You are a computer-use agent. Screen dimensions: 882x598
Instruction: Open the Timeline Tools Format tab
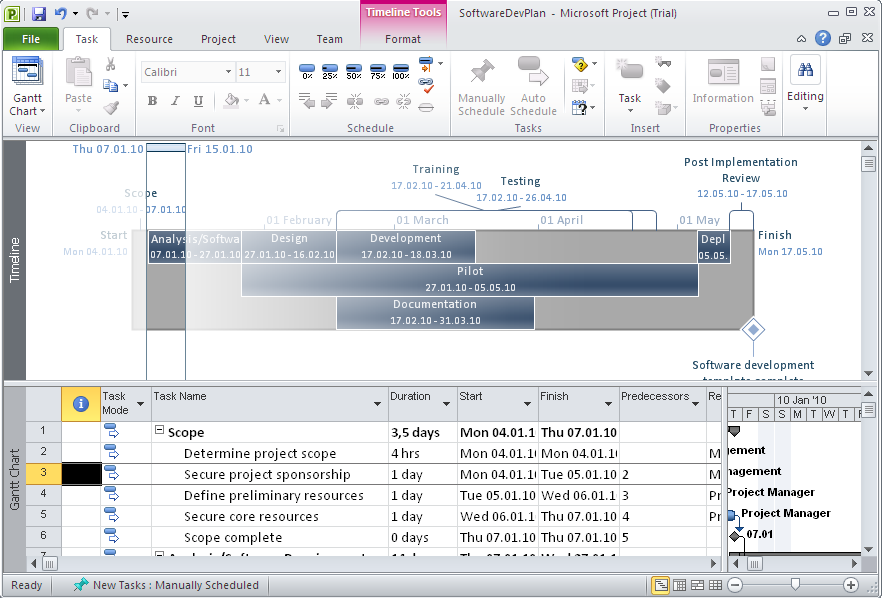click(403, 39)
